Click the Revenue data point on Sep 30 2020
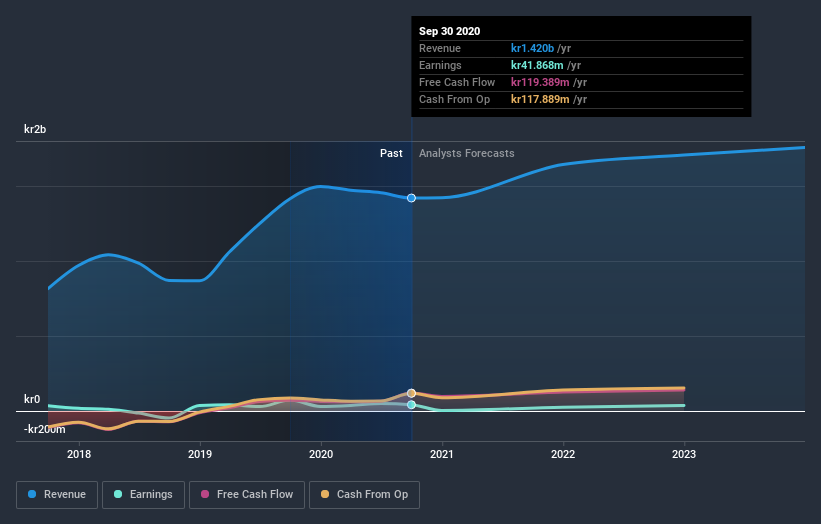821x524 pixels. (x=412, y=198)
